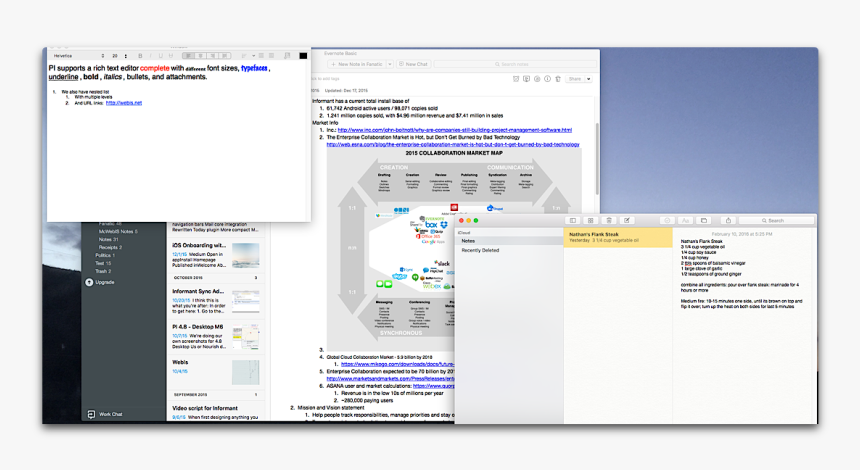The height and width of the screenshot is (470, 860).
Task: Select justified text alignment in the editor toolbar
Action: point(225,56)
